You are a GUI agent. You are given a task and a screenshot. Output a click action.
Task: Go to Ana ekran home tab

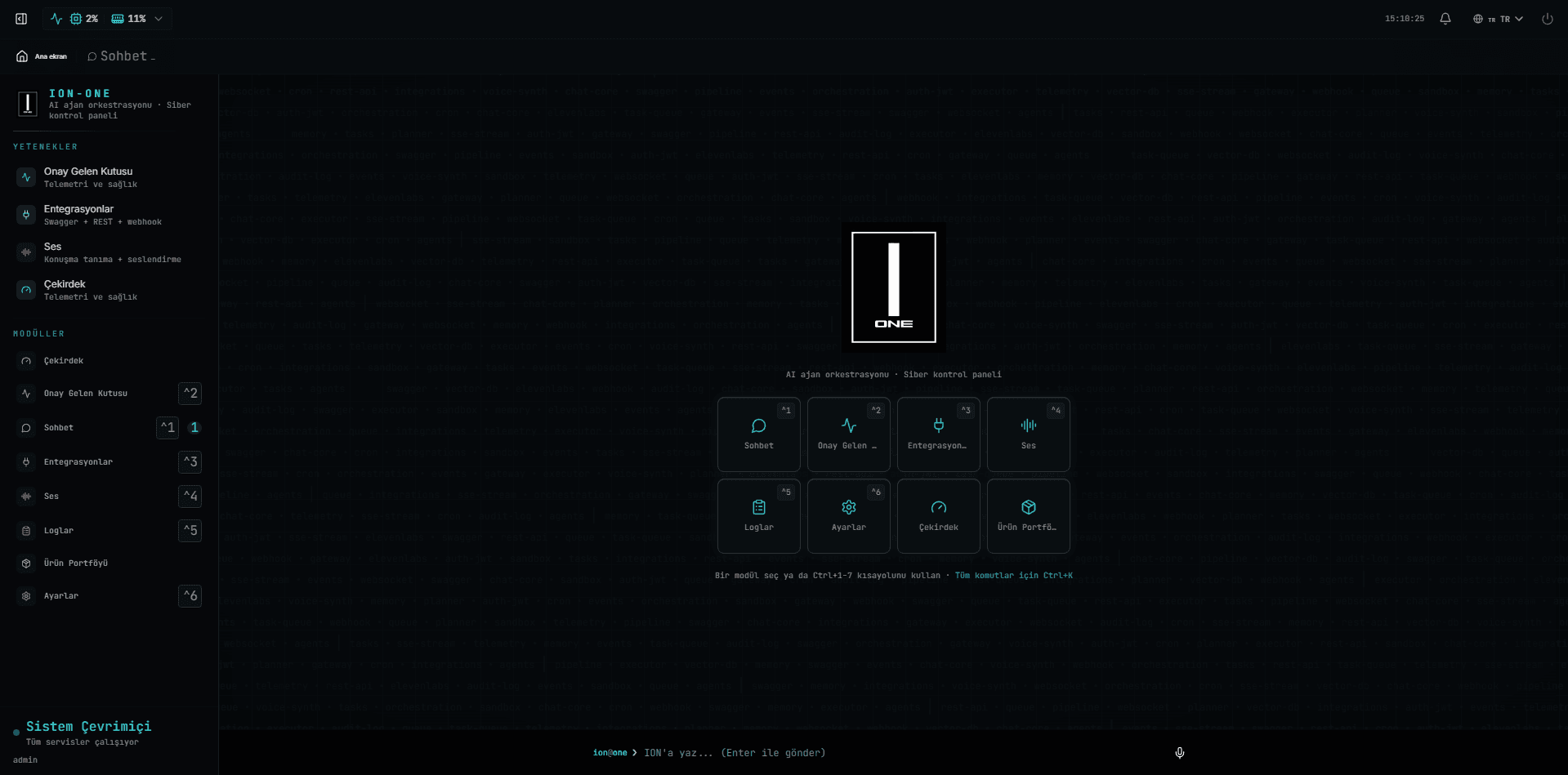click(42, 56)
